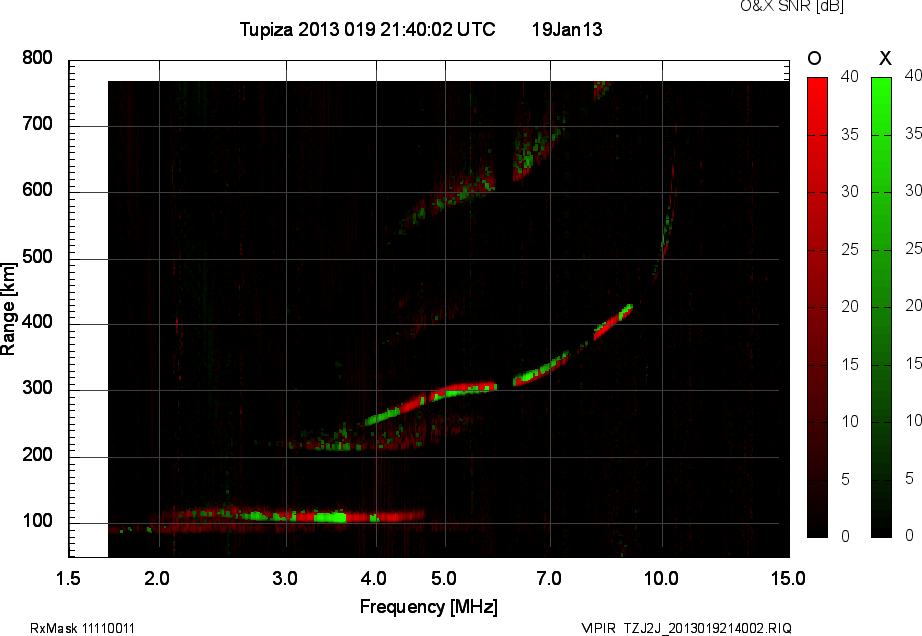Image resolution: width=922 pixels, height=636 pixels.
Task: Click the F-layer trace segment between 8 and 9 MHz
Action: click(x=613, y=322)
